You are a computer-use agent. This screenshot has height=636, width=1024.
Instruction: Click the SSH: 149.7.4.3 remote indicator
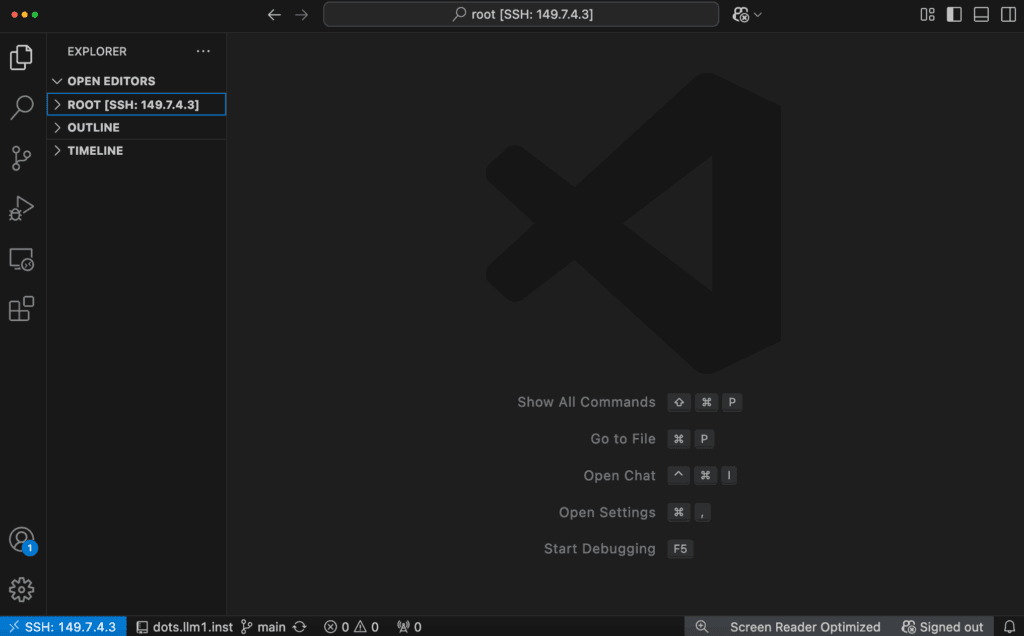pyautogui.click(x=63, y=627)
